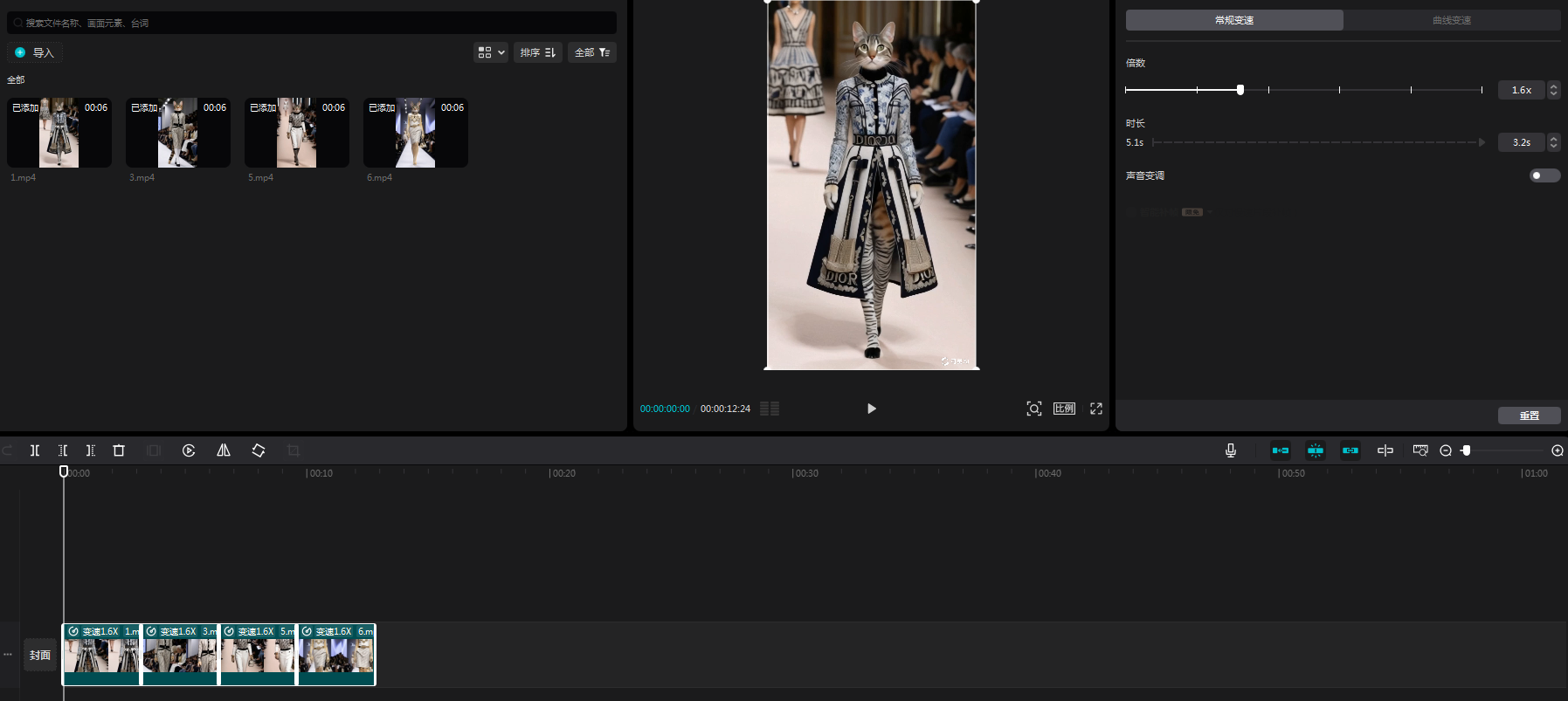Click the 重置 reset button
The image size is (1568, 701).
1529,416
